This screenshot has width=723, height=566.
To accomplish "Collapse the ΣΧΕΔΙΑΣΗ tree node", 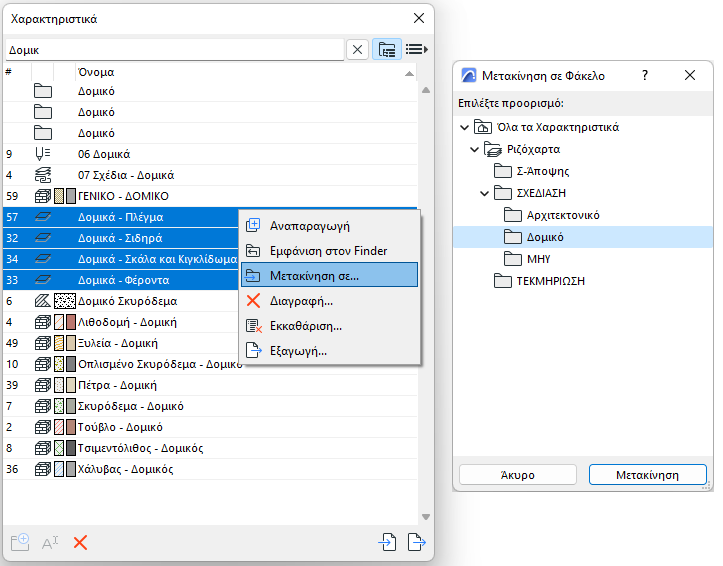I will coord(484,193).
